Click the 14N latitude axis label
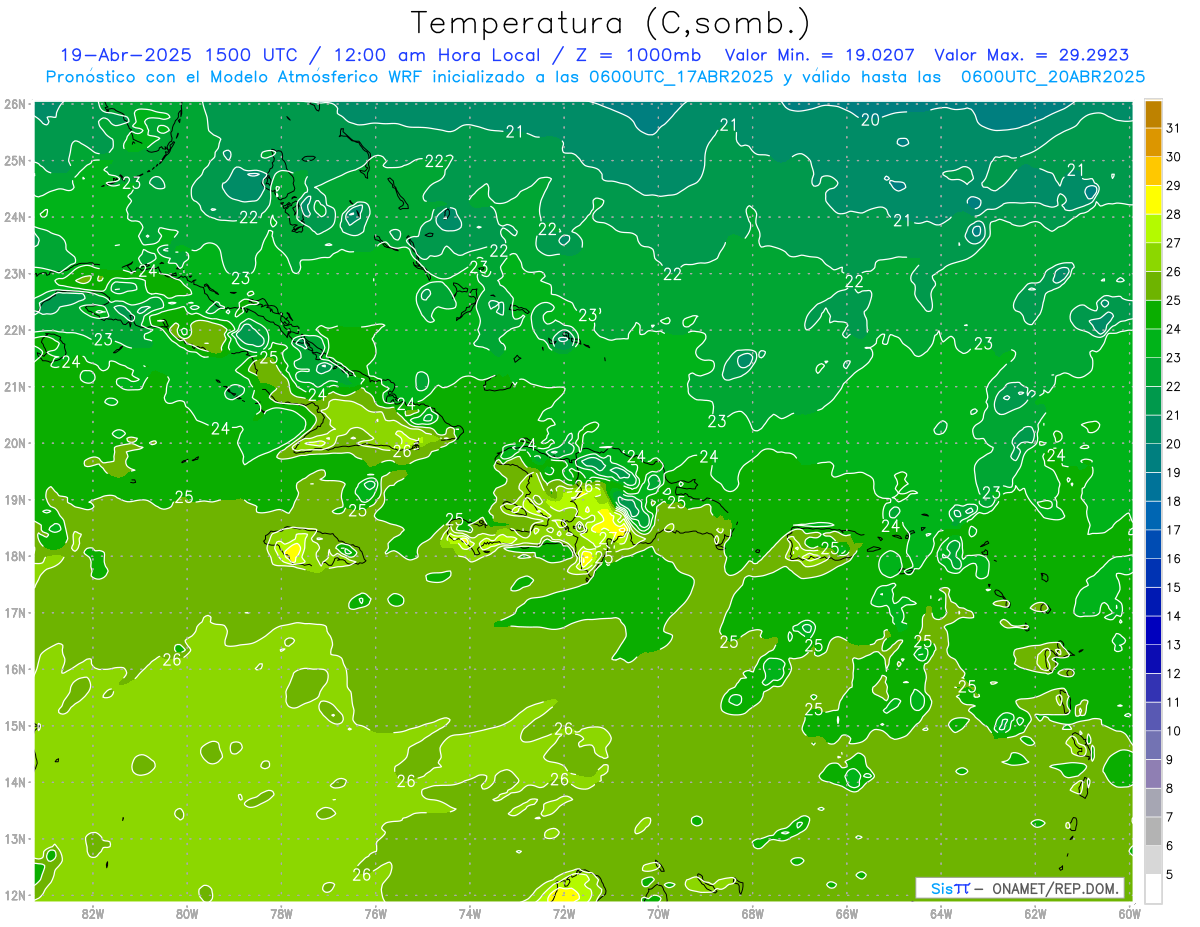Screen dimensions: 1200x927 click(x=14, y=782)
